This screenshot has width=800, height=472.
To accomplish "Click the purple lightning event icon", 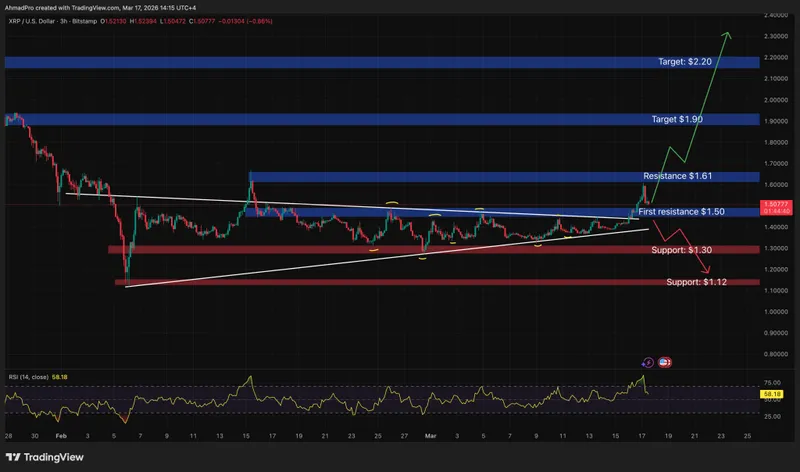I will click(x=648, y=361).
